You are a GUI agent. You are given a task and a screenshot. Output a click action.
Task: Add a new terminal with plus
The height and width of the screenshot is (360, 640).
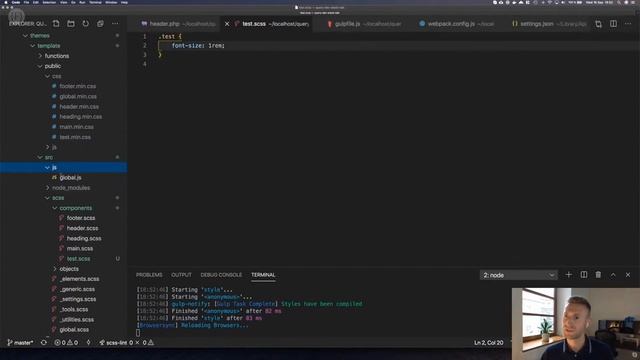coord(569,275)
